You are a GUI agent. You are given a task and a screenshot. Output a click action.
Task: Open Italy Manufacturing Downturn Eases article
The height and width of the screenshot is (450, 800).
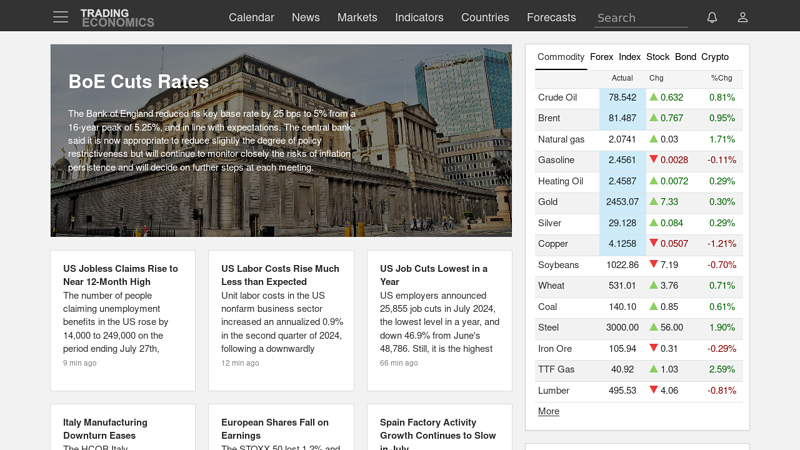point(105,429)
